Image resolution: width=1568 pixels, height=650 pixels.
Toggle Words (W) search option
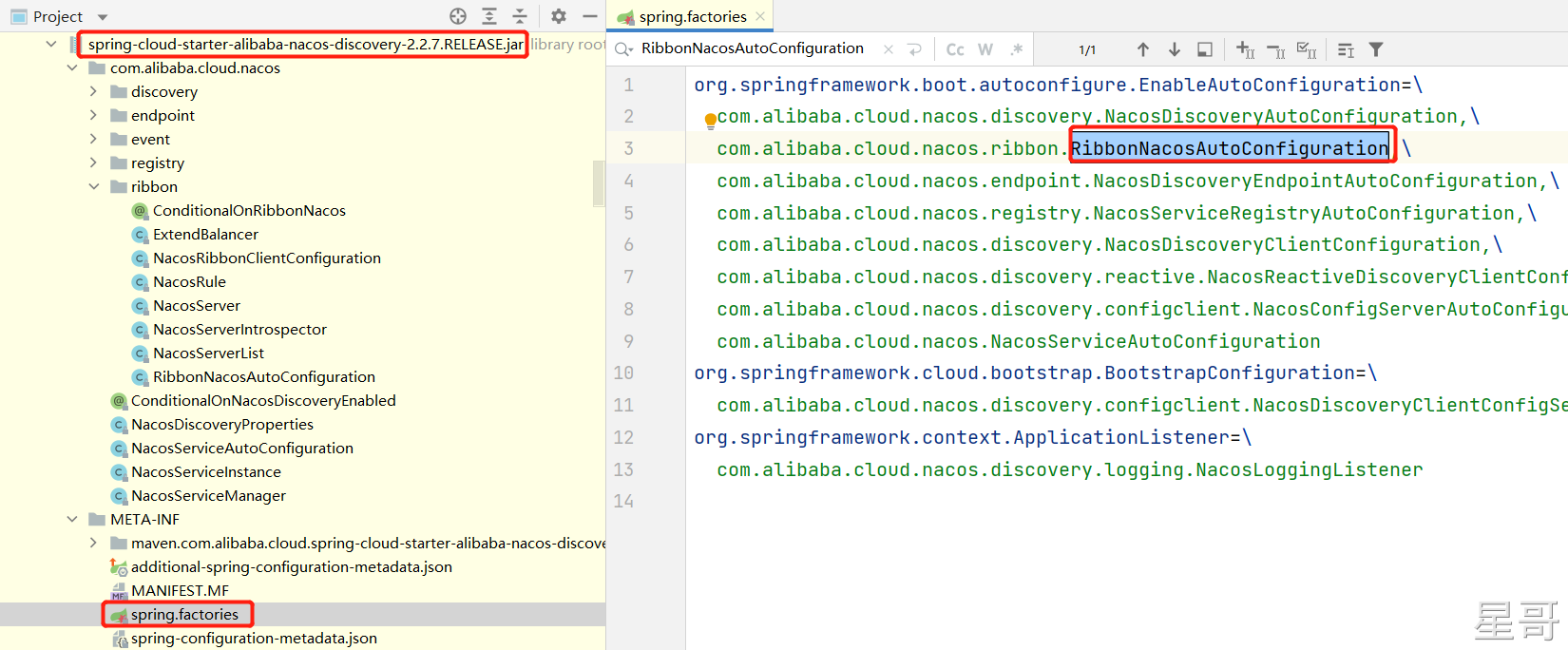(x=985, y=49)
